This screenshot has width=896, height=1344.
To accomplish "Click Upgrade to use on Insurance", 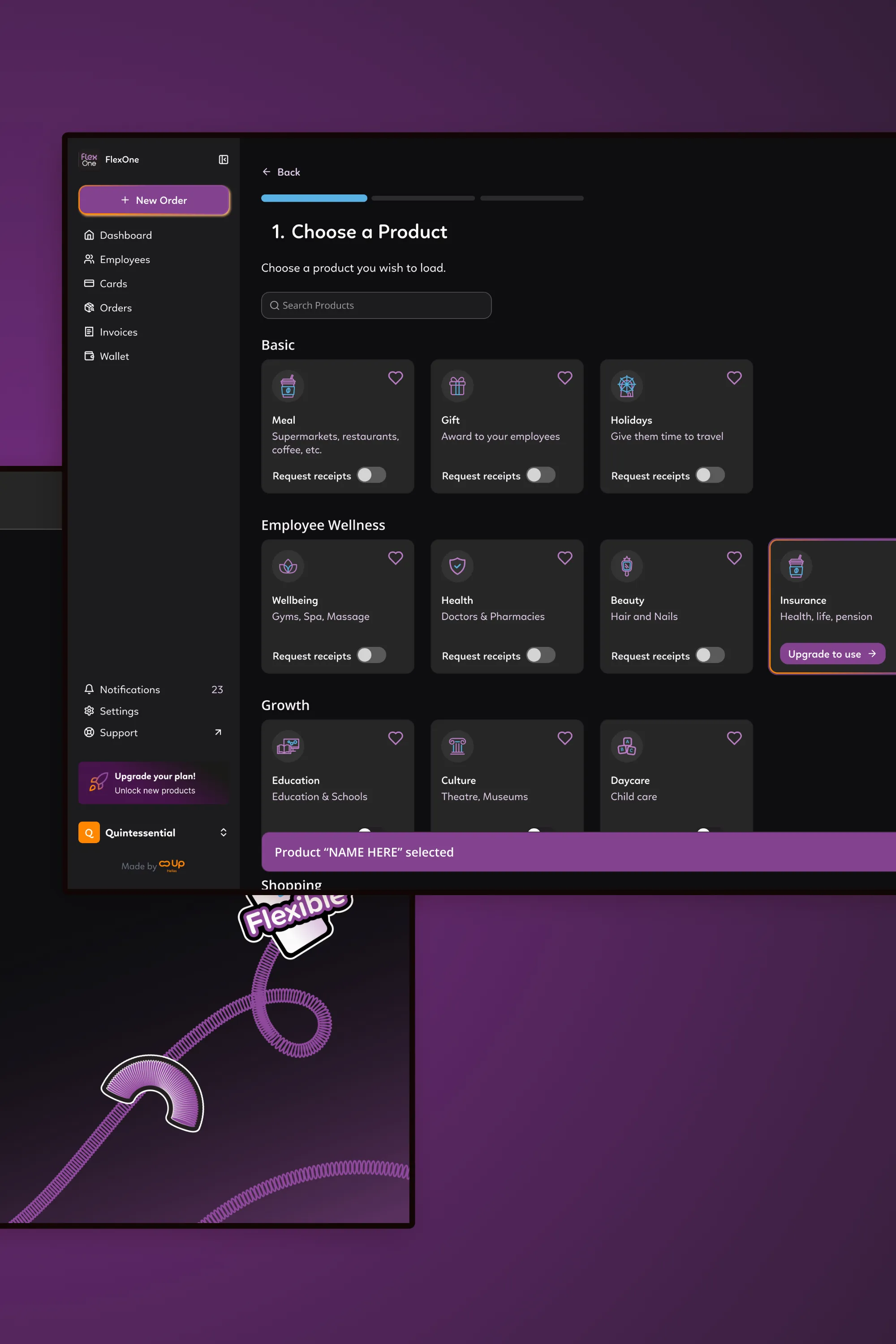I will pyautogui.click(x=832, y=654).
